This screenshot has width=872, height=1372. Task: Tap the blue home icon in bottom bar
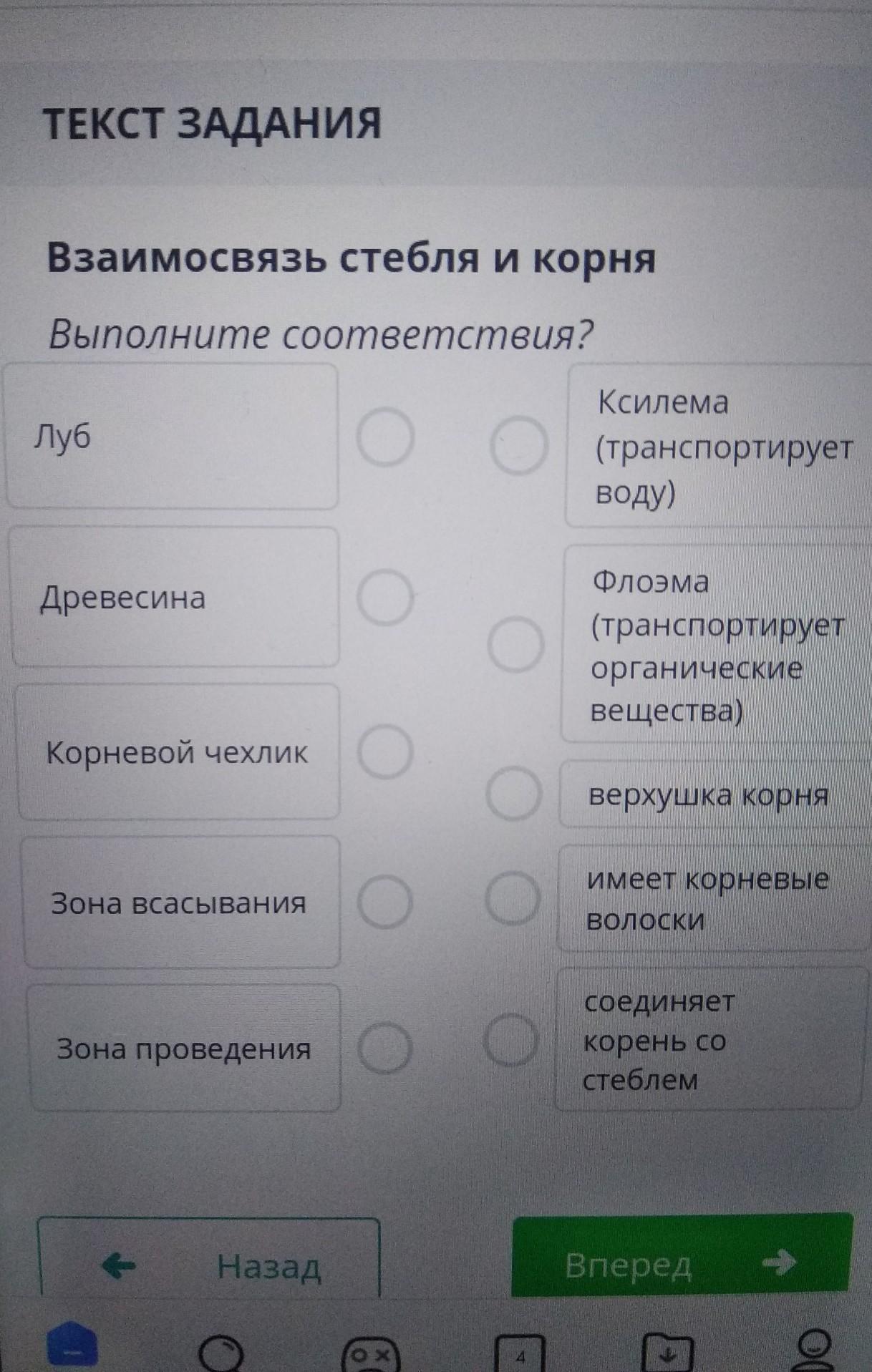pos(72,1348)
